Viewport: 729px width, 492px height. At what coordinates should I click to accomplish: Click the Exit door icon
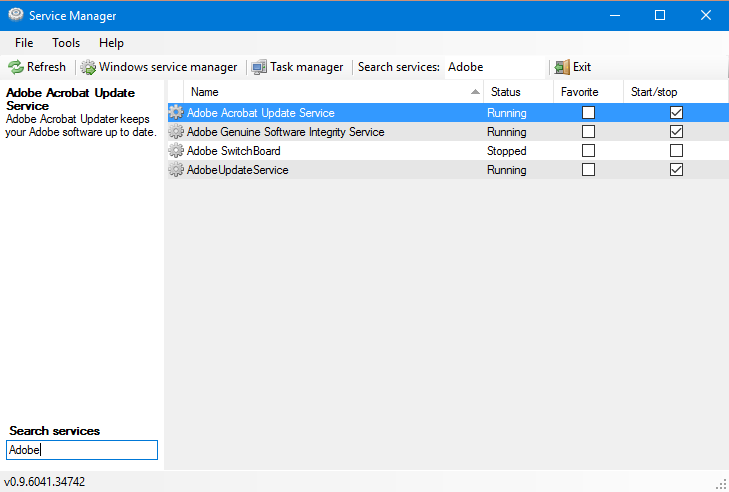pos(562,67)
